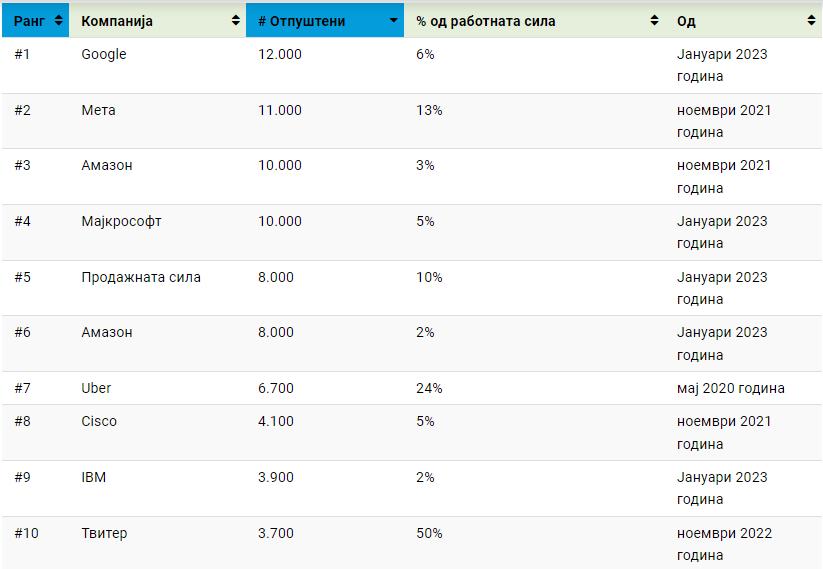Click sort arrows icon in Компанија header

click(236, 21)
